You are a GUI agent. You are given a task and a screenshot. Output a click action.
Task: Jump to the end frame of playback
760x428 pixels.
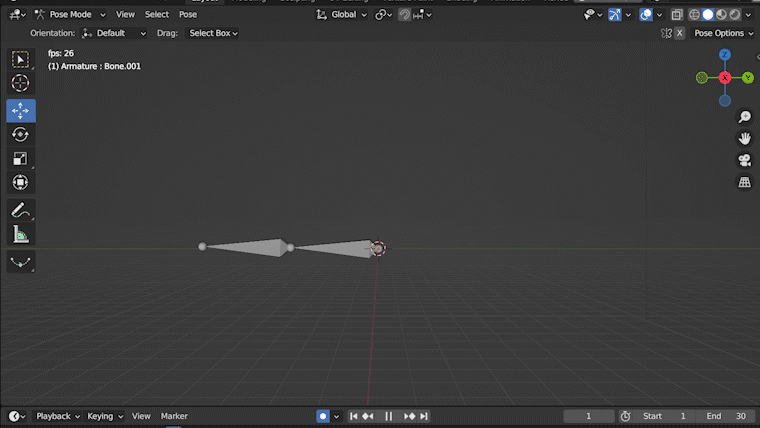(x=424, y=416)
